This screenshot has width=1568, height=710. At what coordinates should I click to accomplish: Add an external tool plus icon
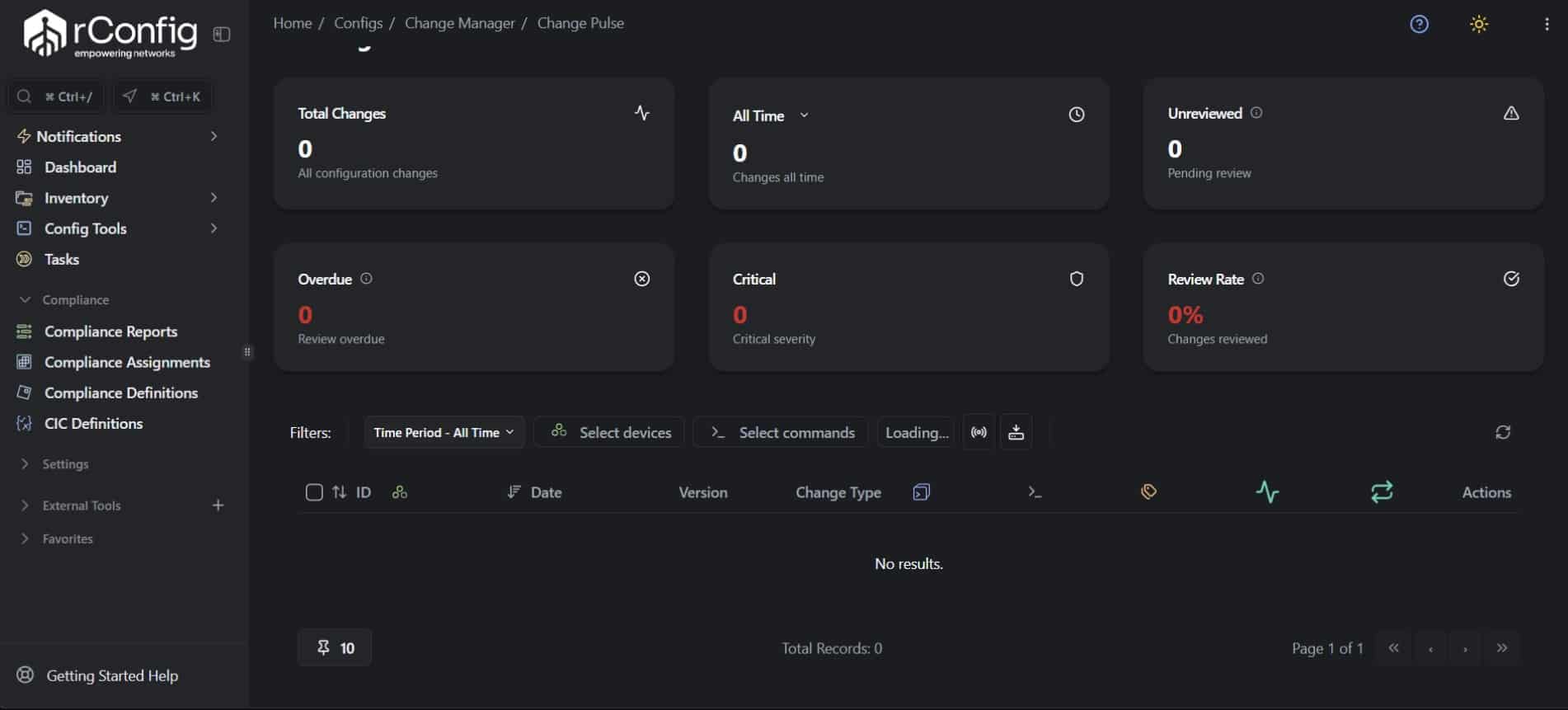(218, 505)
